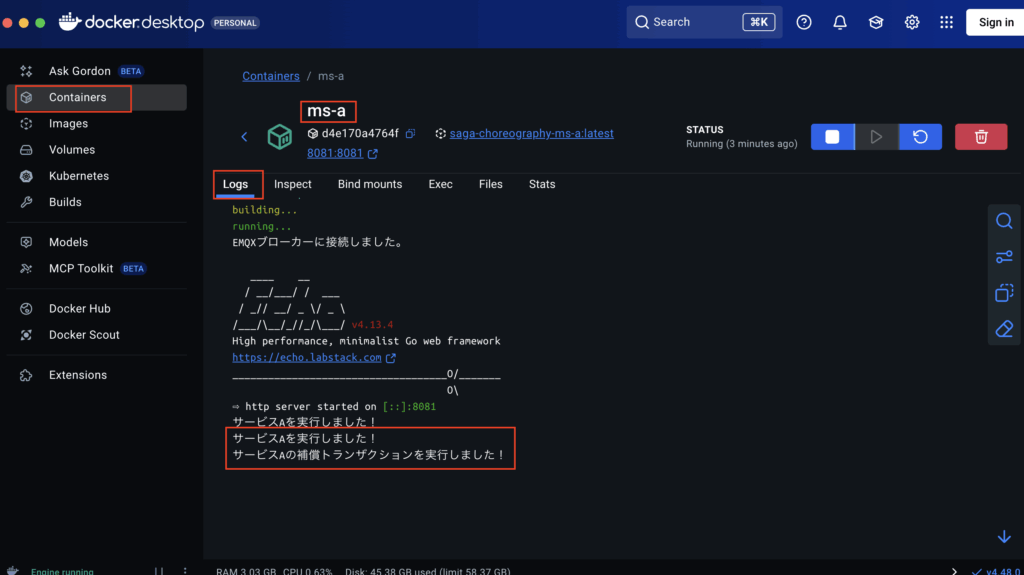The image size is (1024, 575).
Task: Copy logs to clipboard icon
Action: click(x=1004, y=293)
